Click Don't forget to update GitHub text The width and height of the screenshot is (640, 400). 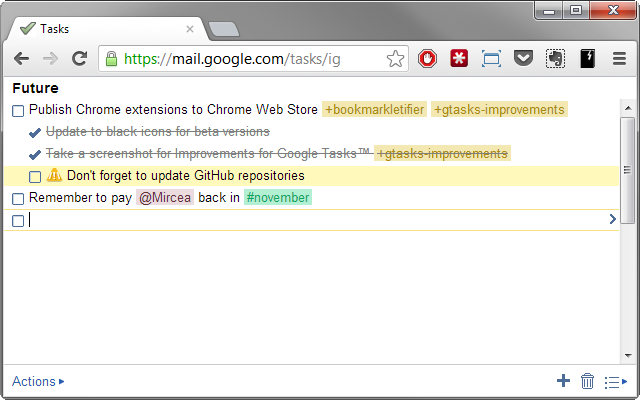pos(186,176)
